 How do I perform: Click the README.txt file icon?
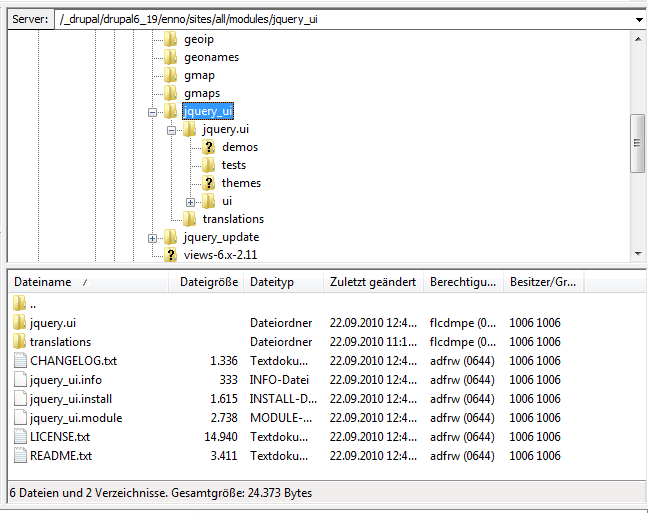pyautogui.click(x=20, y=455)
